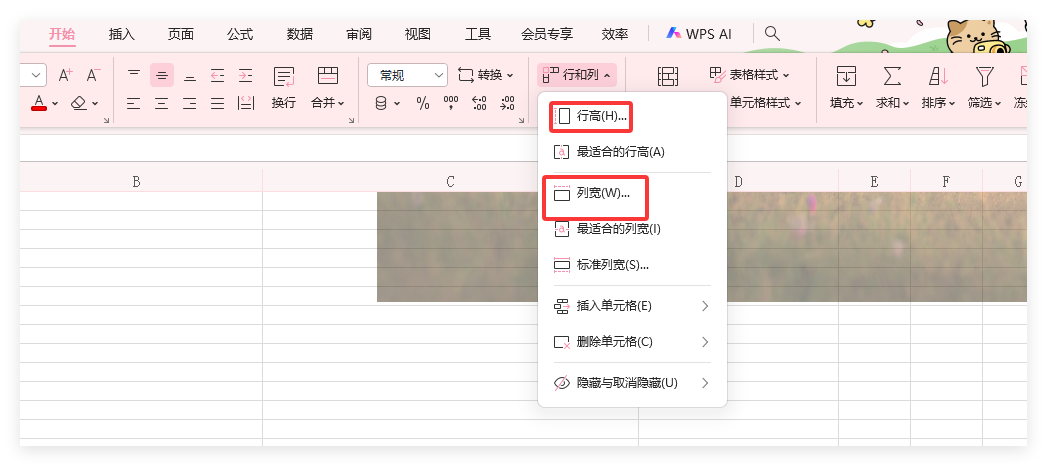
Task: Decrease font size with the A- icon
Action: pyautogui.click(x=93, y=75)
